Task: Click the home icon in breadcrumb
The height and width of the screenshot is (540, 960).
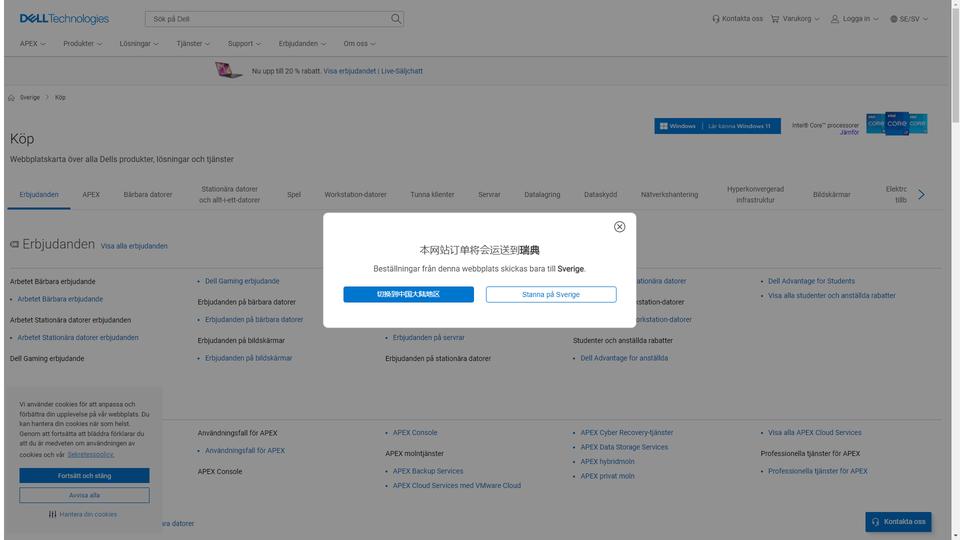Action: pyautogui.click(x=11, y=97)
